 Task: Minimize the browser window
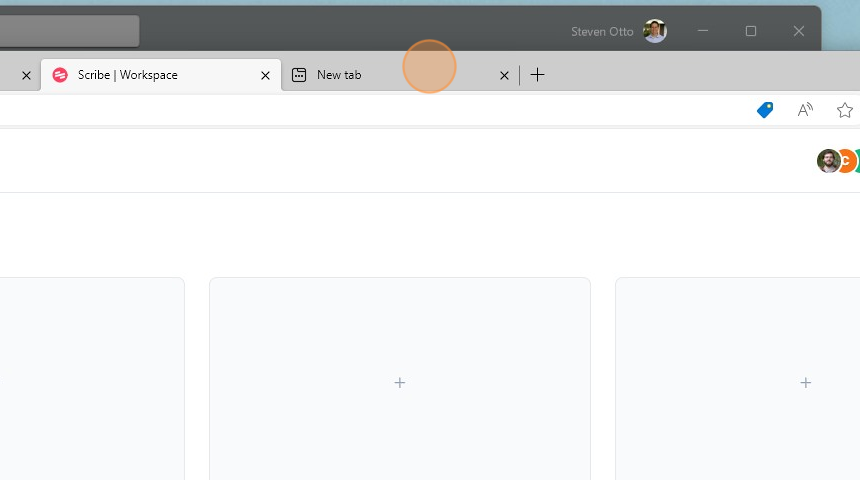click(703, 31)
